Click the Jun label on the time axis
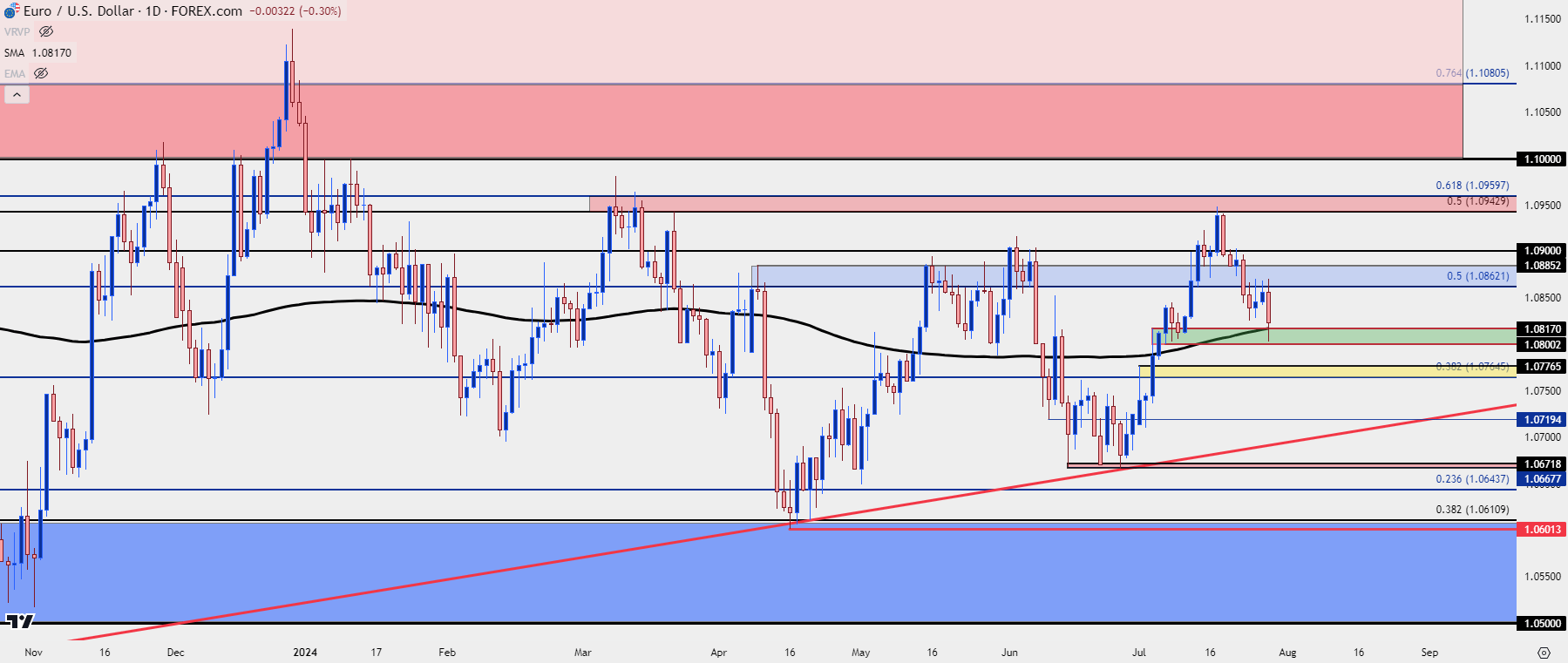Viewport: 1568px width, 663px height. pos(1009,653)
